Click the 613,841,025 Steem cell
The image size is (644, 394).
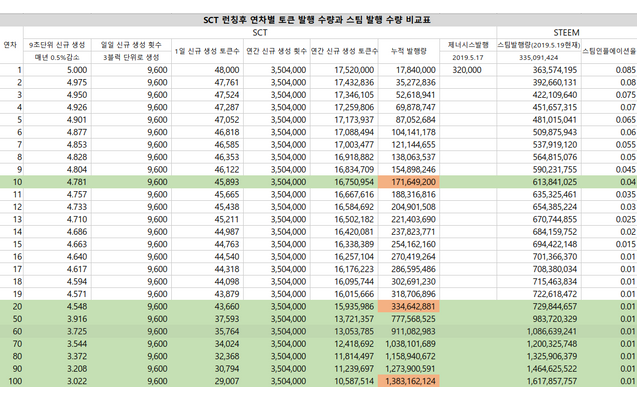click(x=555, y=182)
